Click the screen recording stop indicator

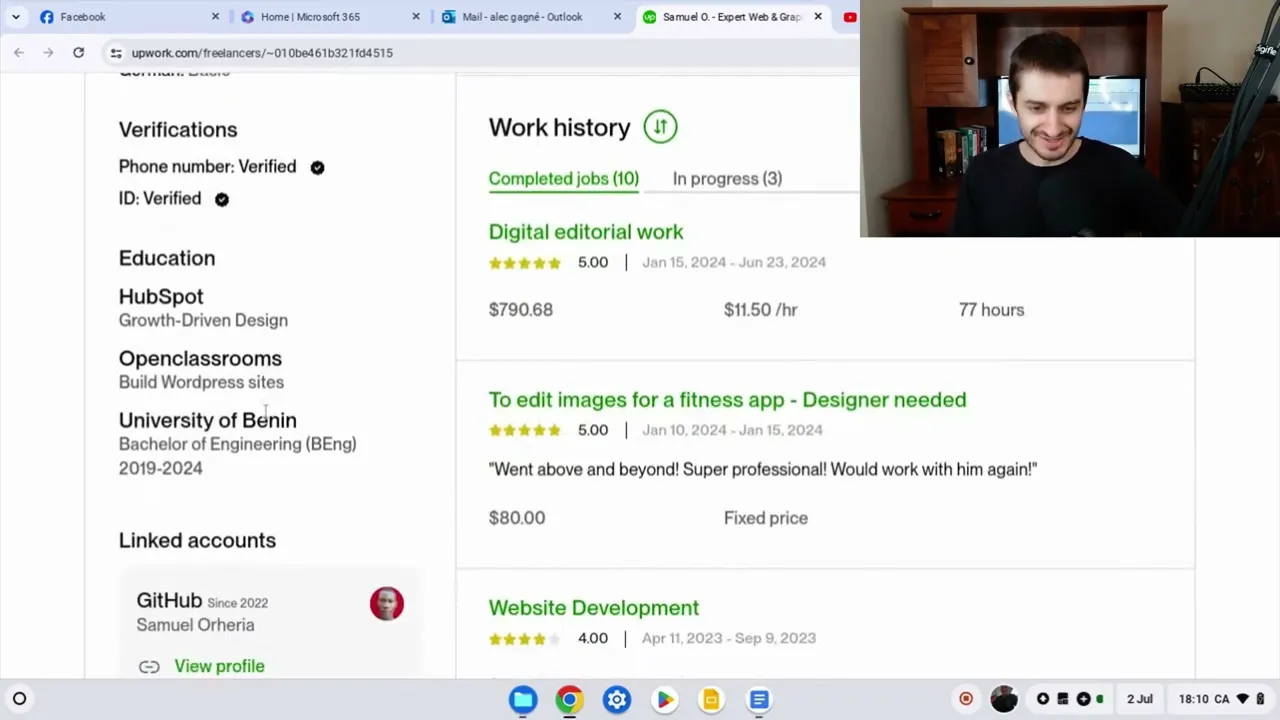966,699
